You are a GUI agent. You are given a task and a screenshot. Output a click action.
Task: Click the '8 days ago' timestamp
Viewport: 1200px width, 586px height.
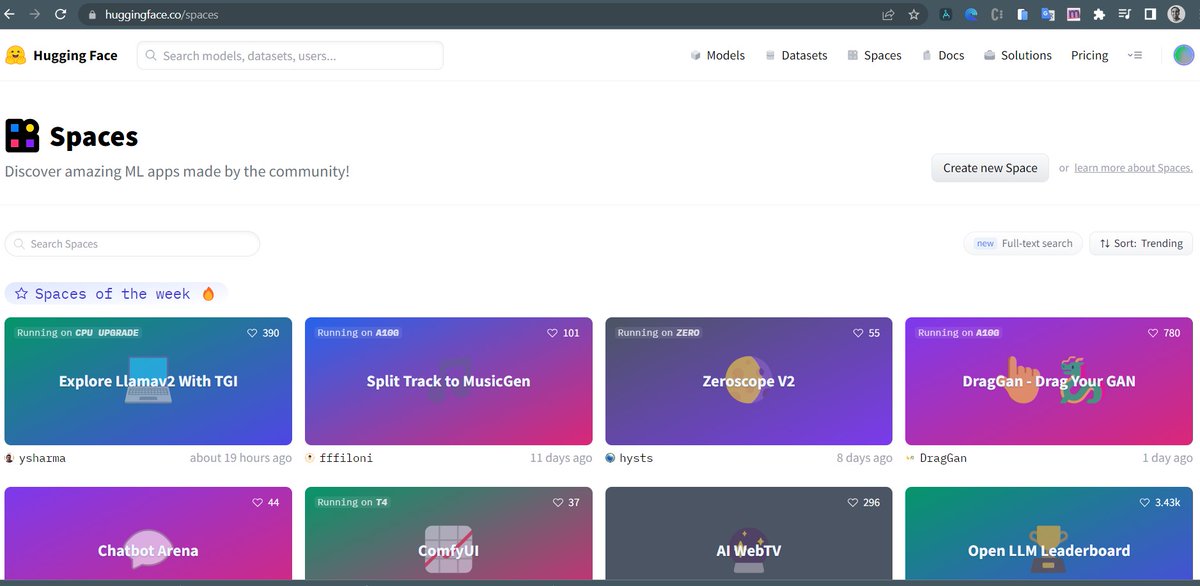[x=864, y=458]
